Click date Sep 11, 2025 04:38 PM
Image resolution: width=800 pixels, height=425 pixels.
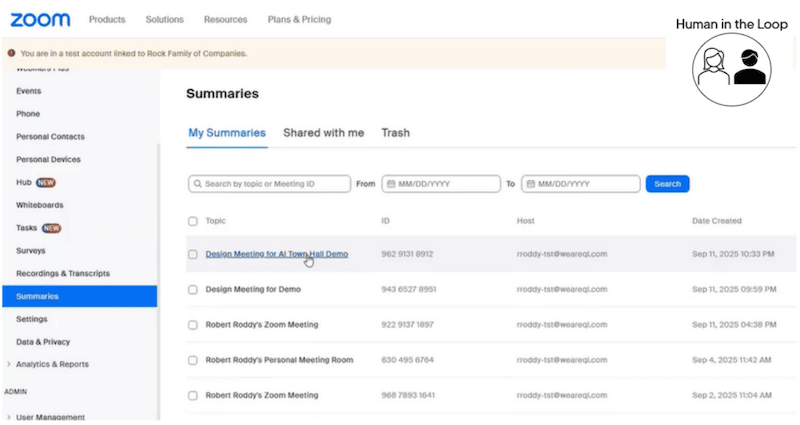[x=734, y=324]
